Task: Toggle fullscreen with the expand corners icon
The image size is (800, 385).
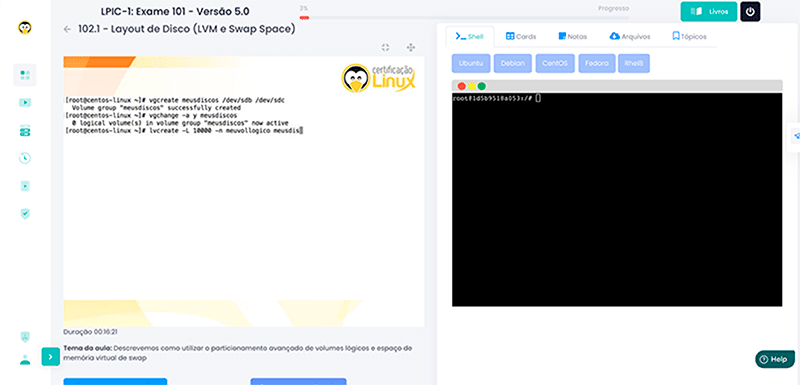Action: pyautogui.click(x=385, y=47)
